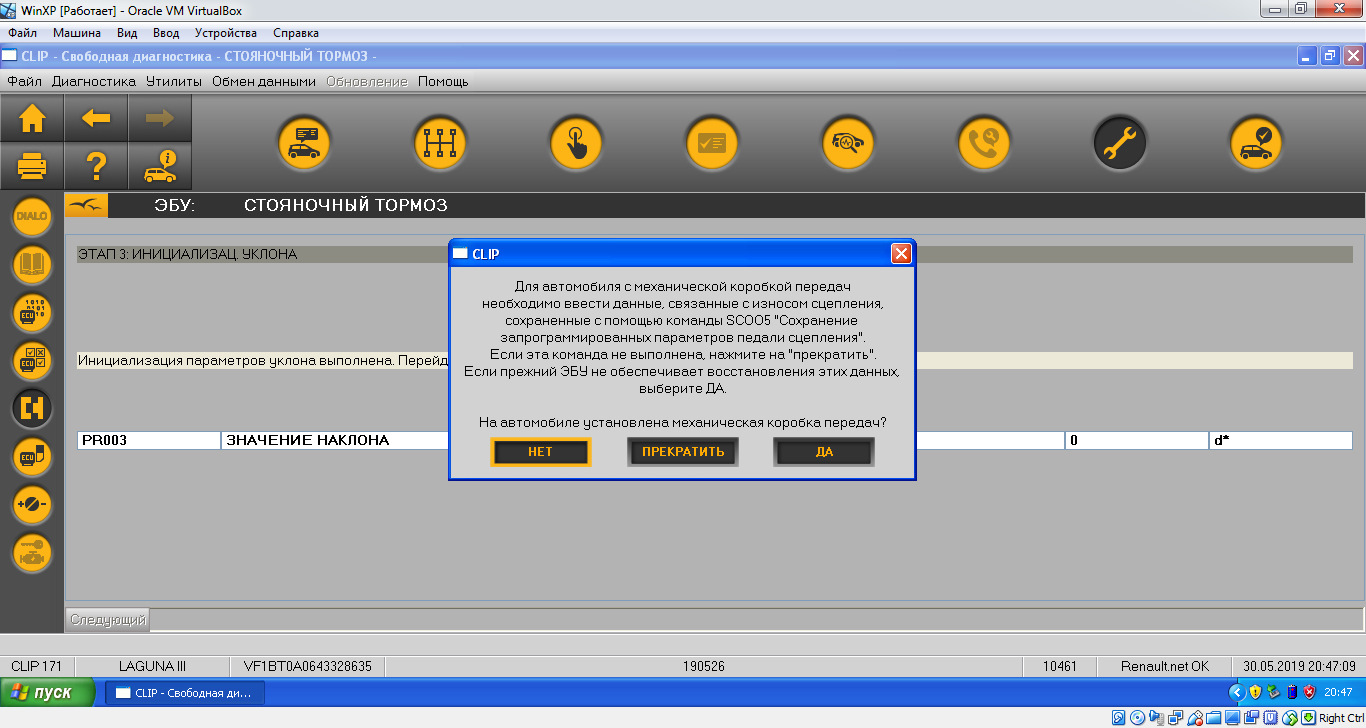Confirm with ДА in the dialog
Viewport: 1366px width, 728px height.
[x=824, y=452]
